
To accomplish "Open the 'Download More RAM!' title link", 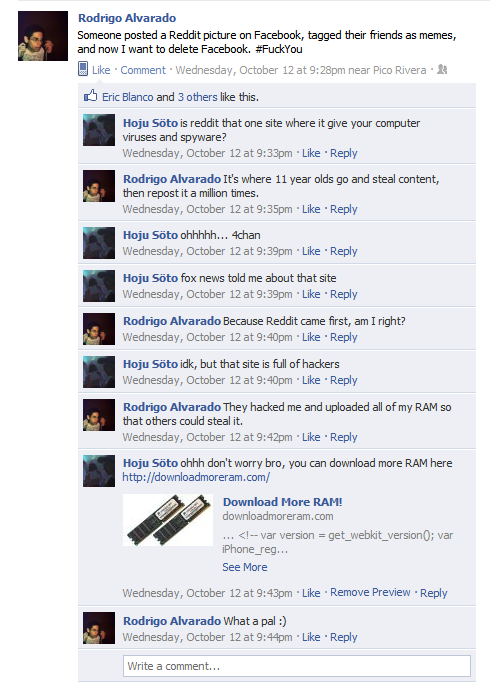I will point(283,502).
